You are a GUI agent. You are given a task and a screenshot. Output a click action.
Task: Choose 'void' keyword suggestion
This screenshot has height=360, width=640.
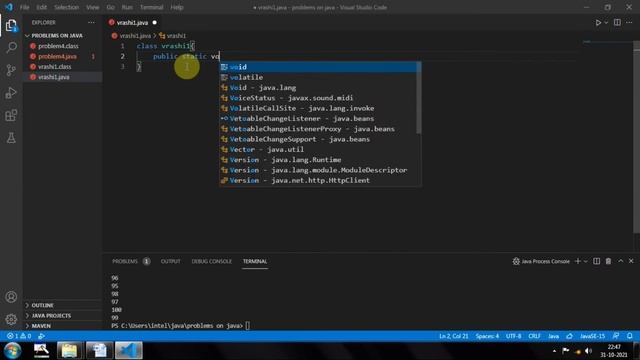click(318, 67)
